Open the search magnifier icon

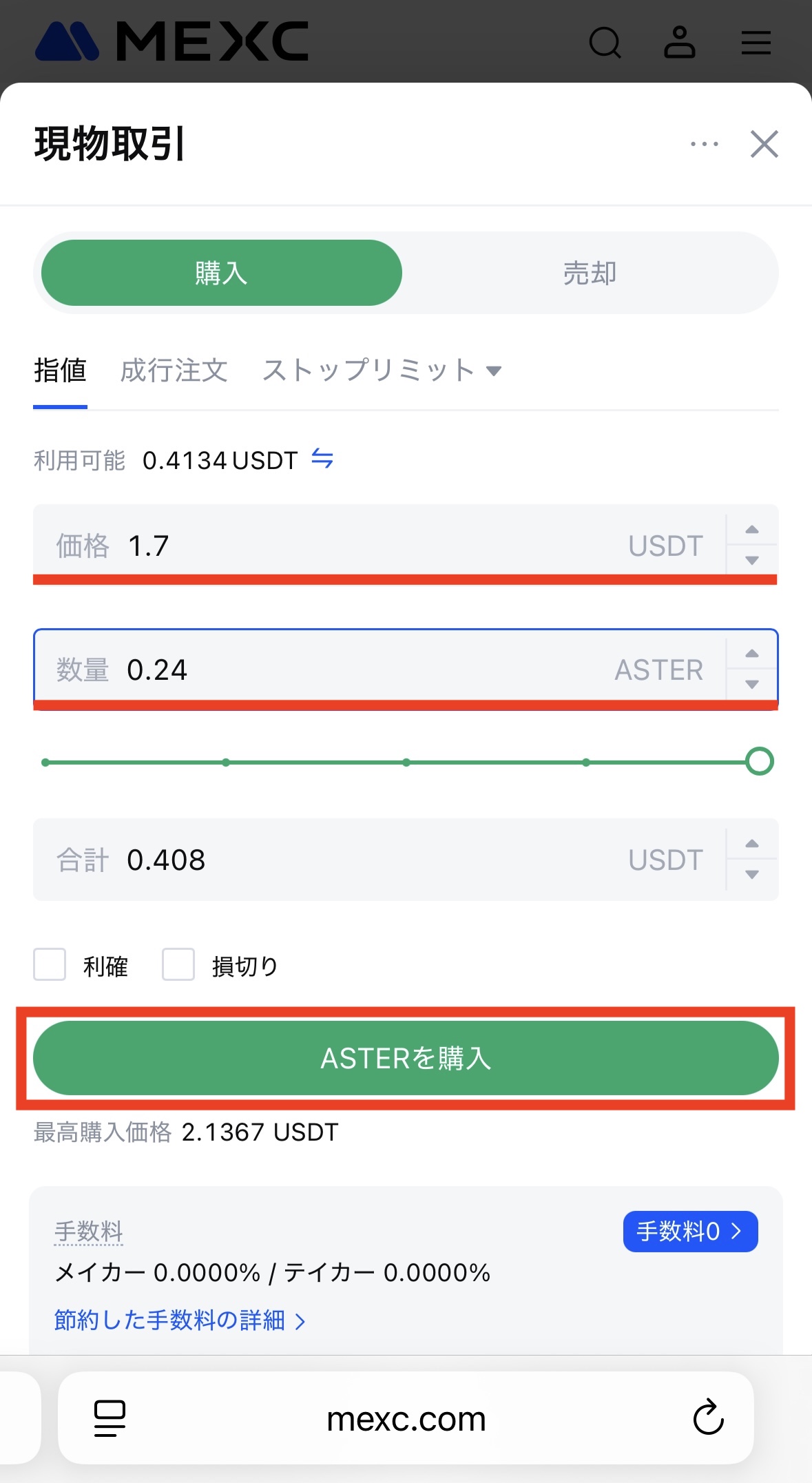click(605, 43)
